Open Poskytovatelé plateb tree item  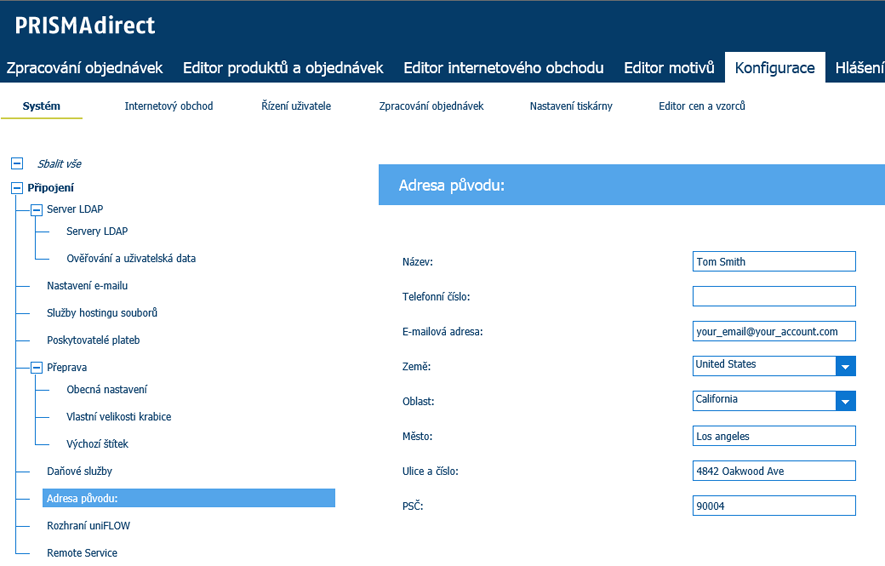(x=93, y=340)
